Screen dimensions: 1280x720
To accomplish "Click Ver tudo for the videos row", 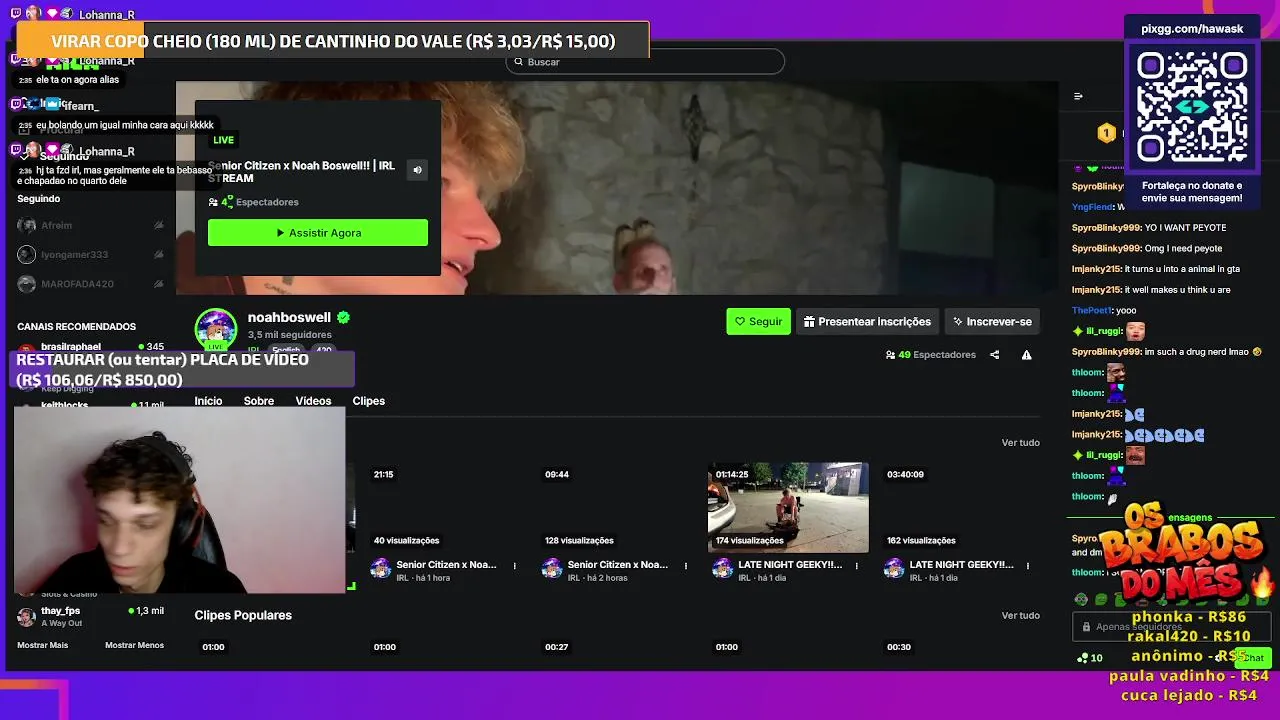I will click(x=1021, y=443).
